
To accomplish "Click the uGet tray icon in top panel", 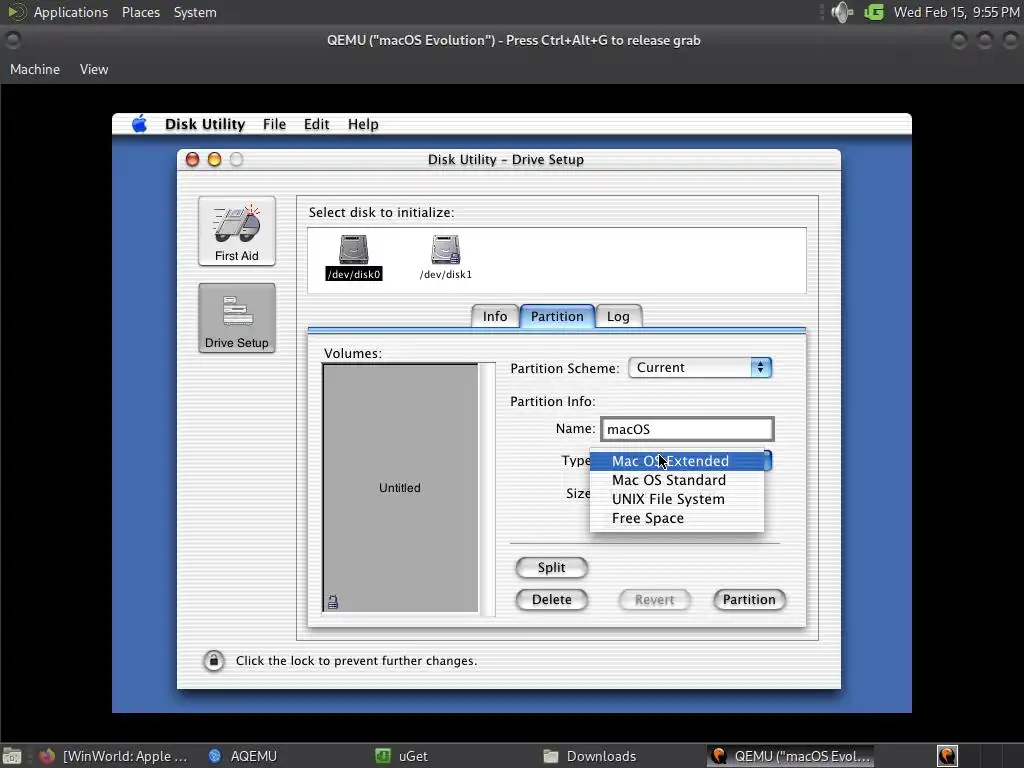I will click(874, 12).
